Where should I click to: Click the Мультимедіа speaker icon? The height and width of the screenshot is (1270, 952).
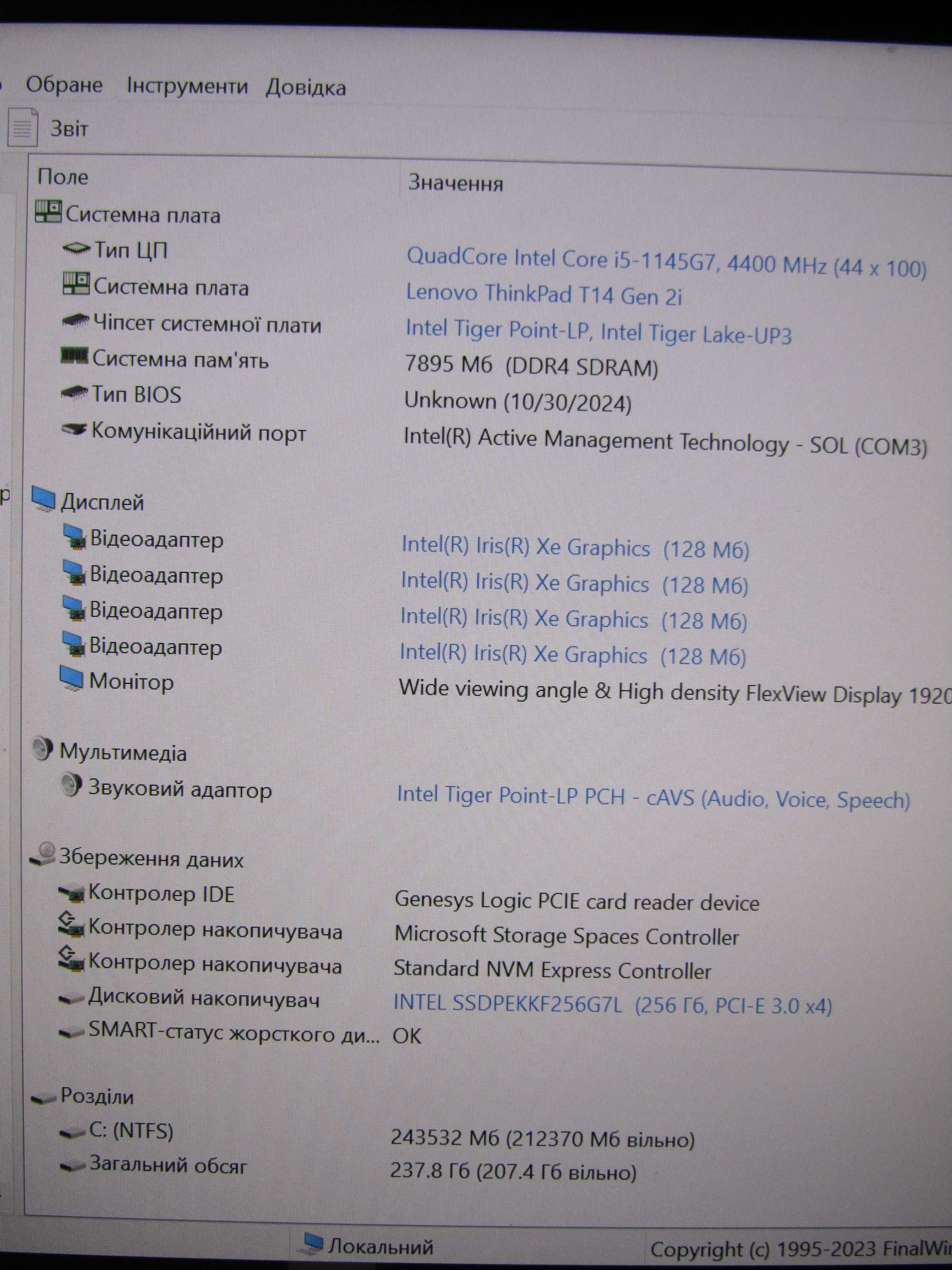tap(42, 749)
